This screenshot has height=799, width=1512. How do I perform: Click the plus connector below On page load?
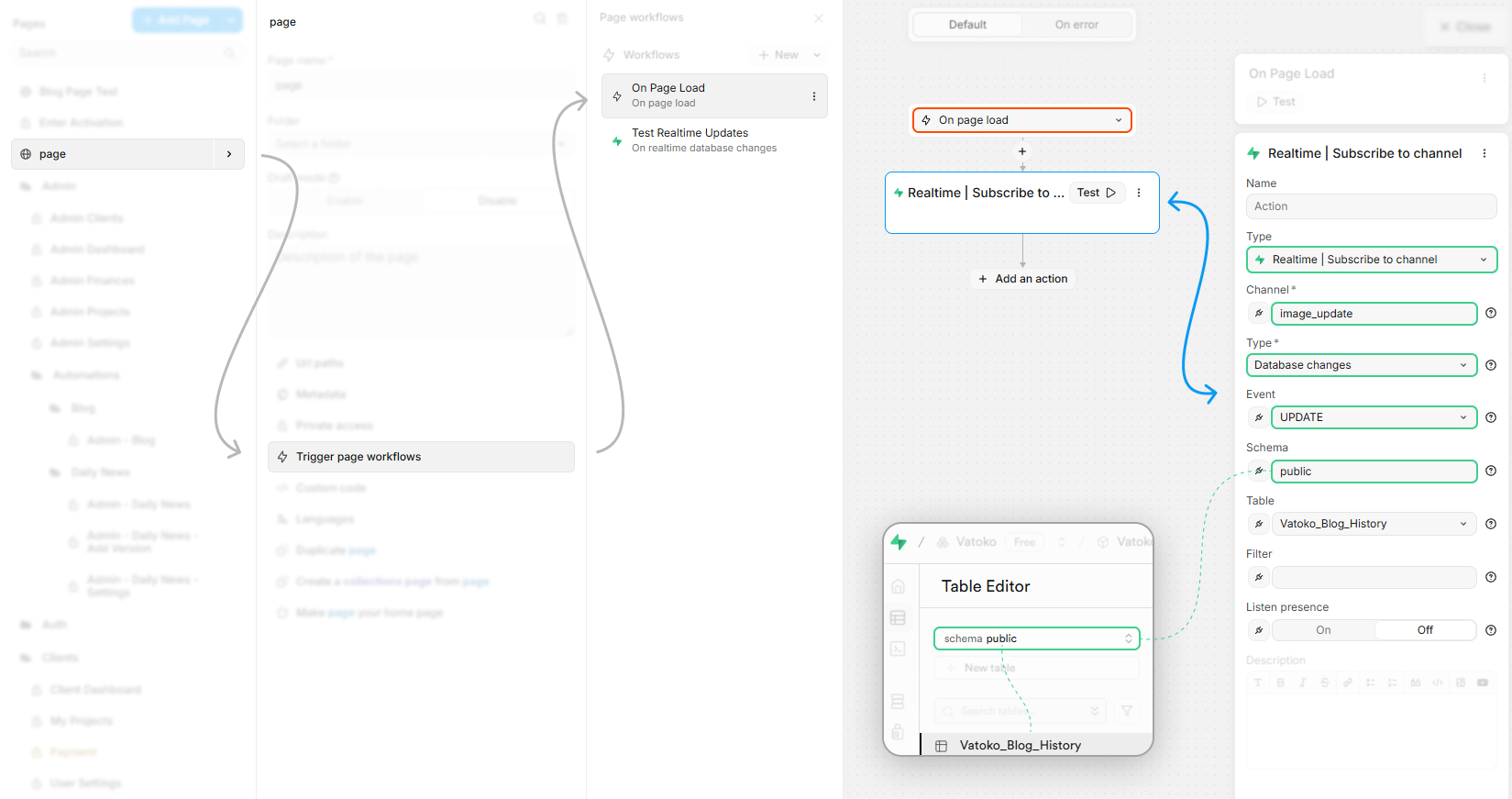point(1022,151)
